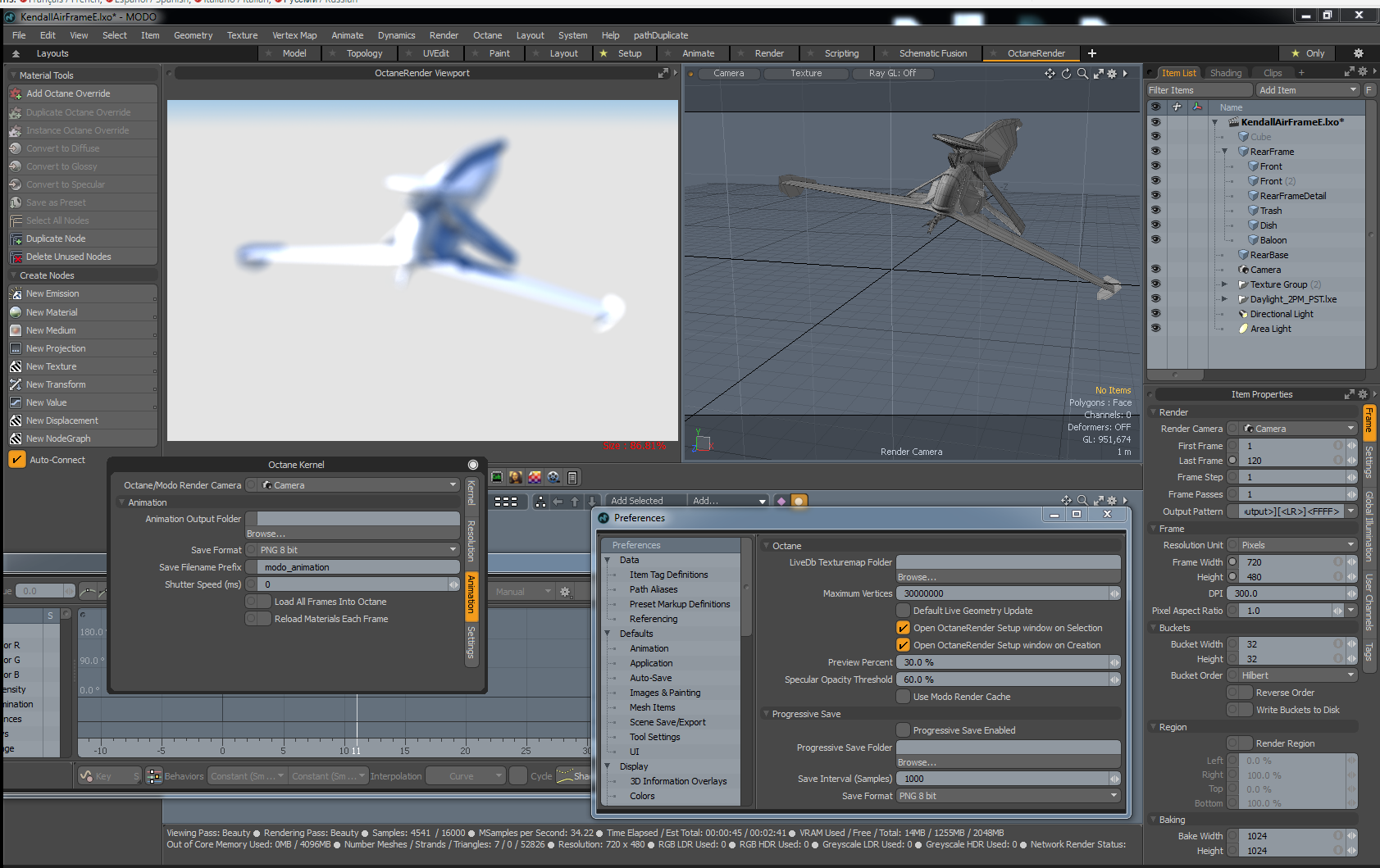Toggle the Auto-Connect checkbox

click(17, 460)
